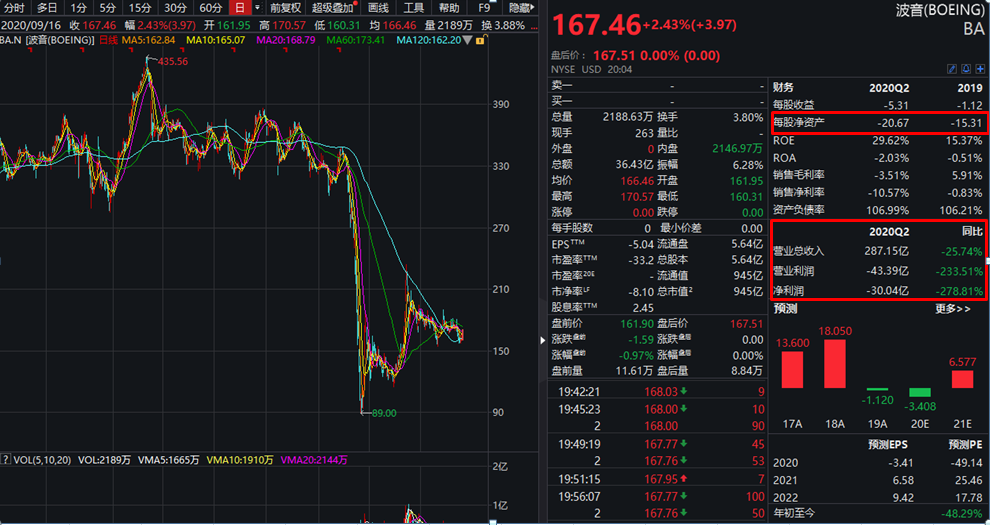Set a price alert with bell icon

(966, 69)
